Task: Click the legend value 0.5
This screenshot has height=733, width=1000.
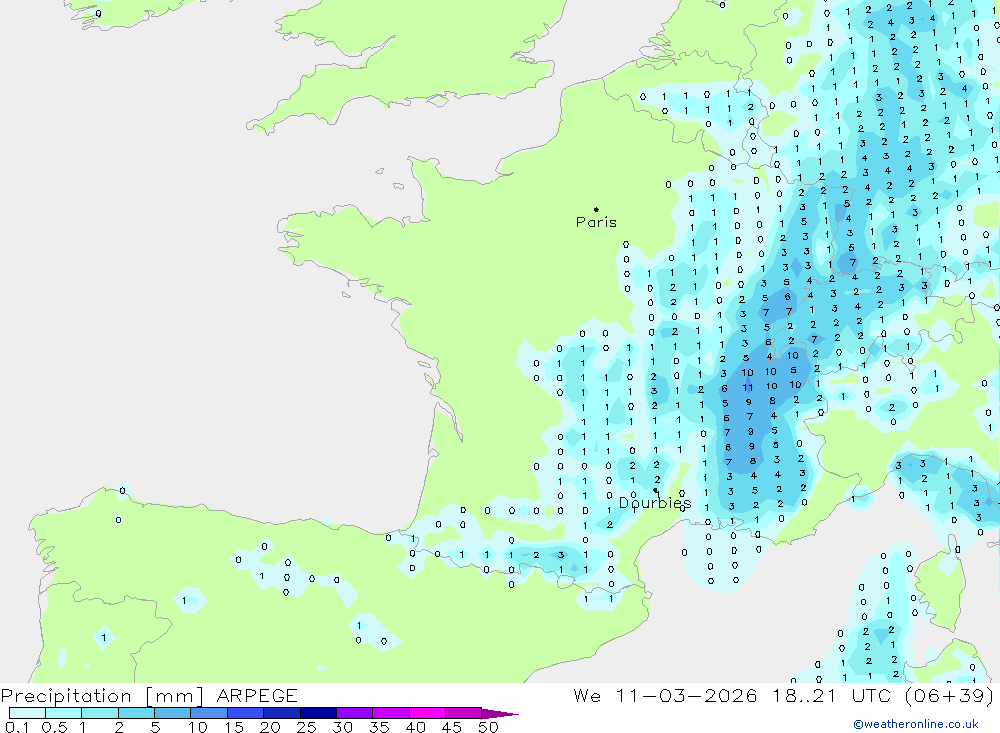Action: [x=54, y=727]
